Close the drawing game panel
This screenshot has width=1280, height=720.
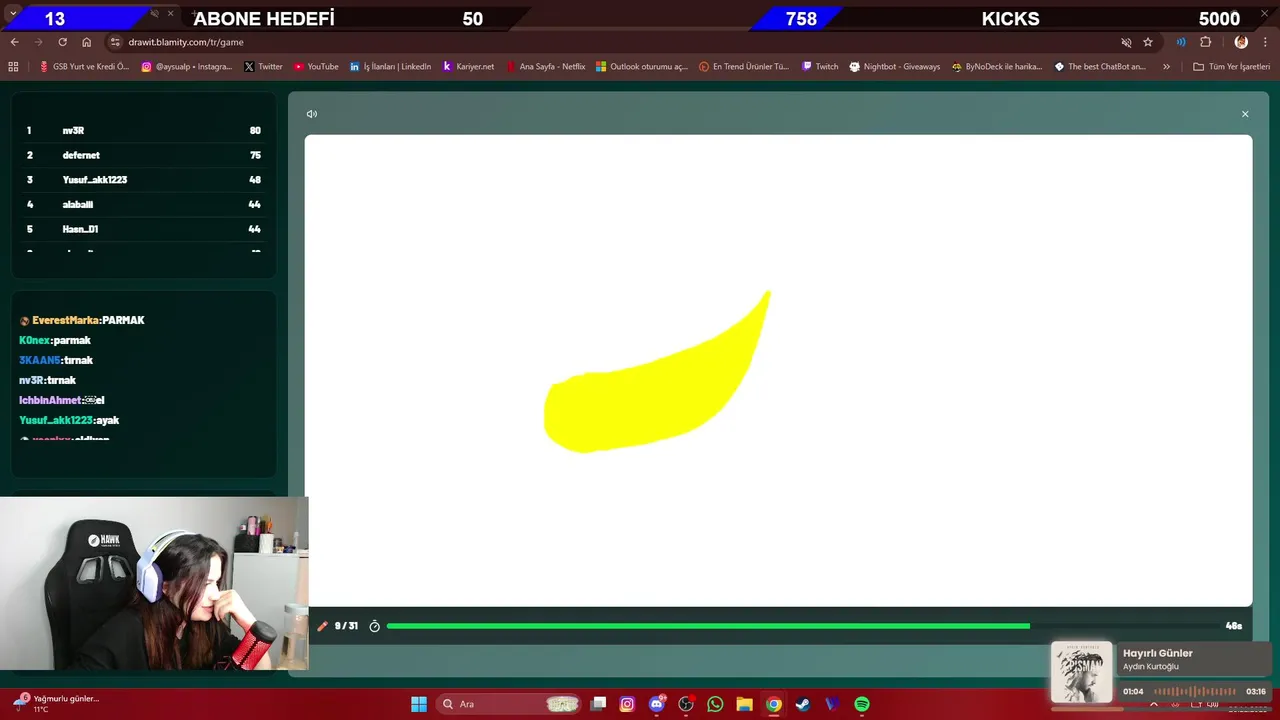(x=1245, y=114)
